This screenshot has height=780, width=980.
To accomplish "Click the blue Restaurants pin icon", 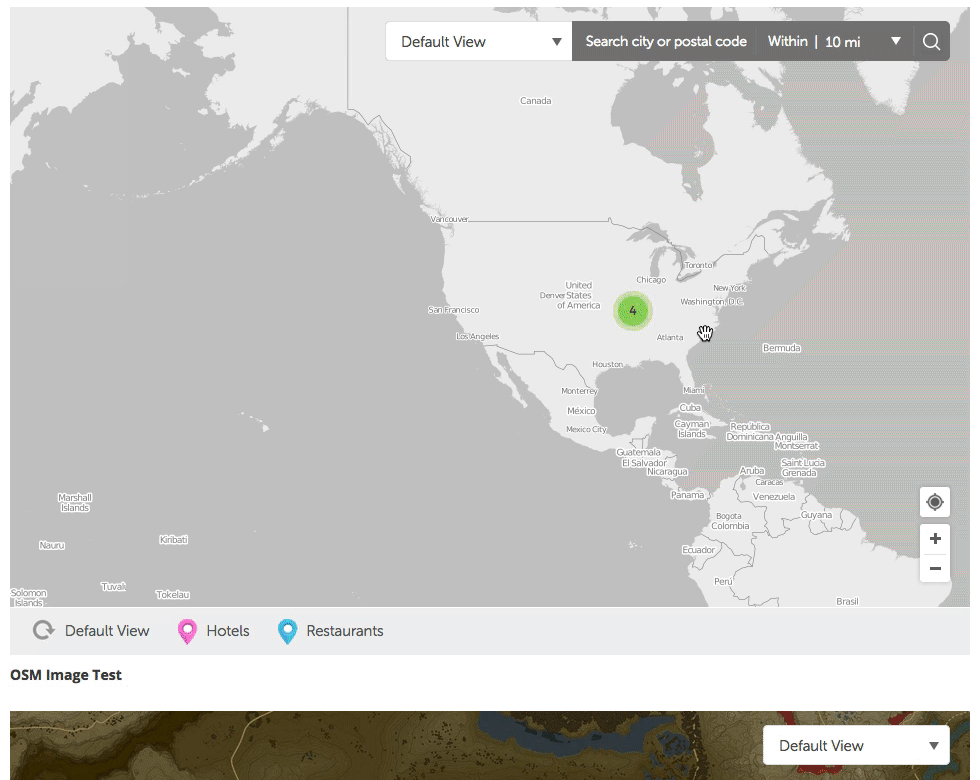I will (x=287, y=631).
